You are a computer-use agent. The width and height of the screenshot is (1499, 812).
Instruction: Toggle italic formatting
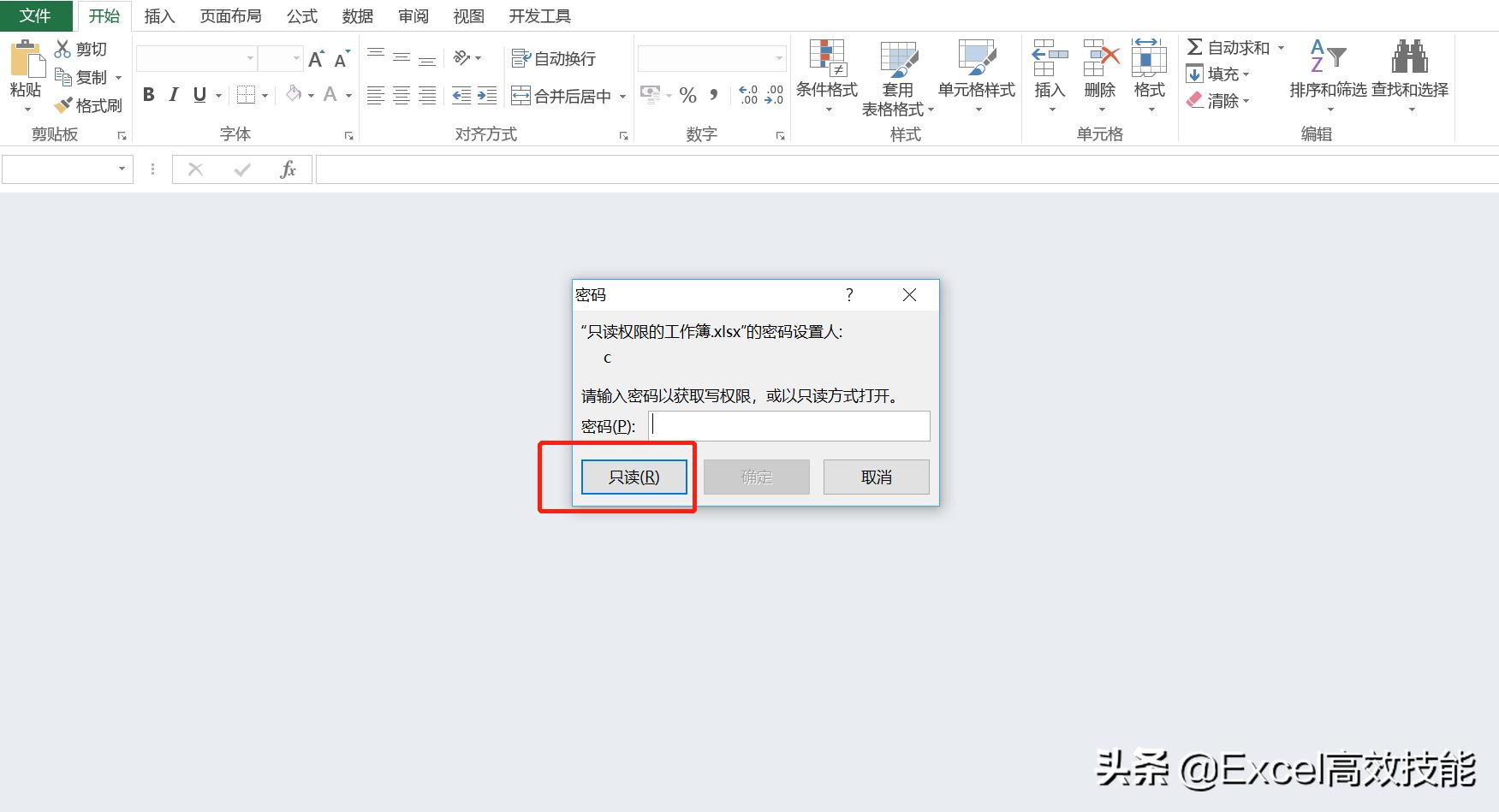[x=173, y=95]
